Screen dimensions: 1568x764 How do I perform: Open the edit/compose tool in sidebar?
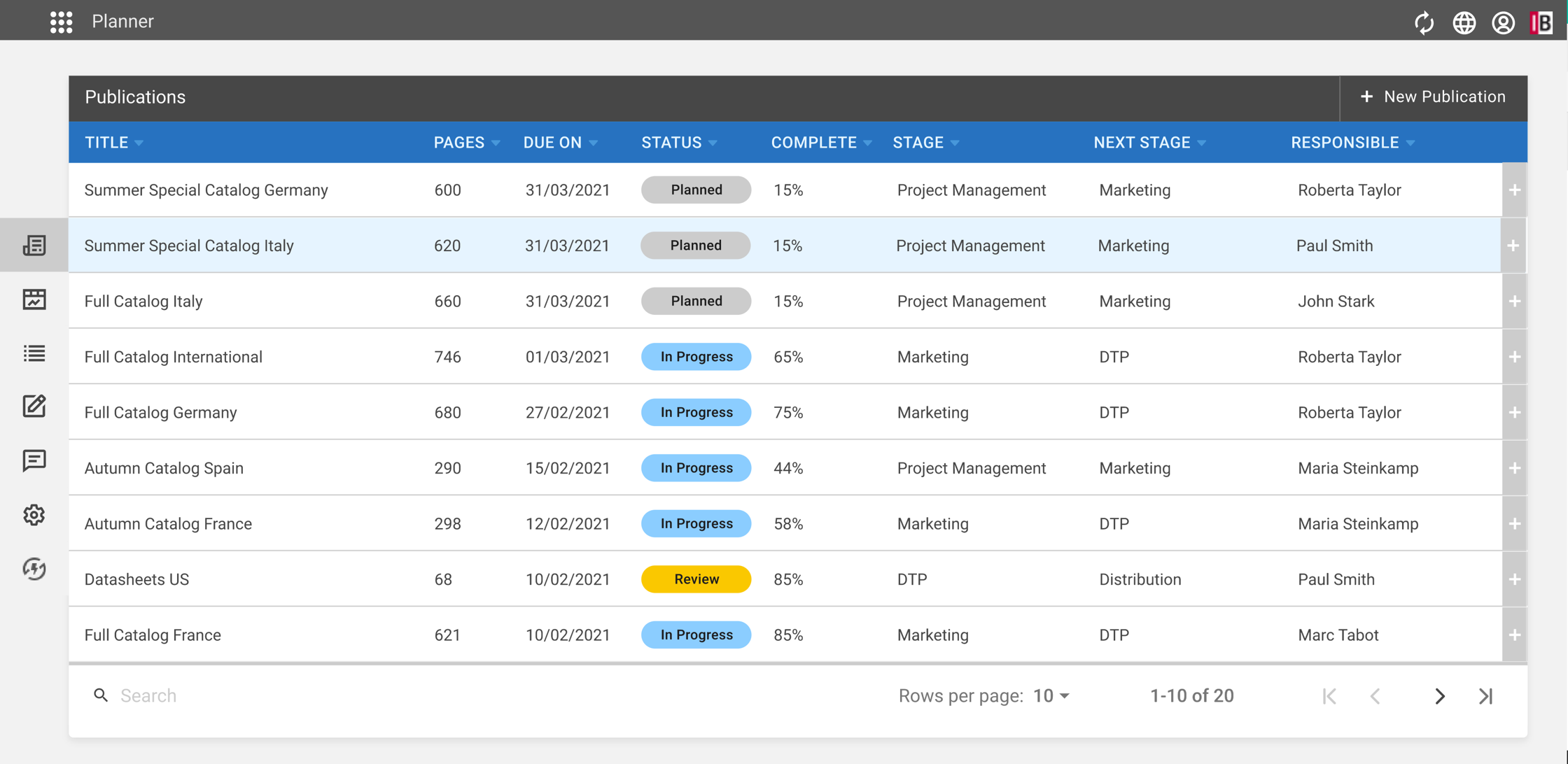[x=33, y=406]
